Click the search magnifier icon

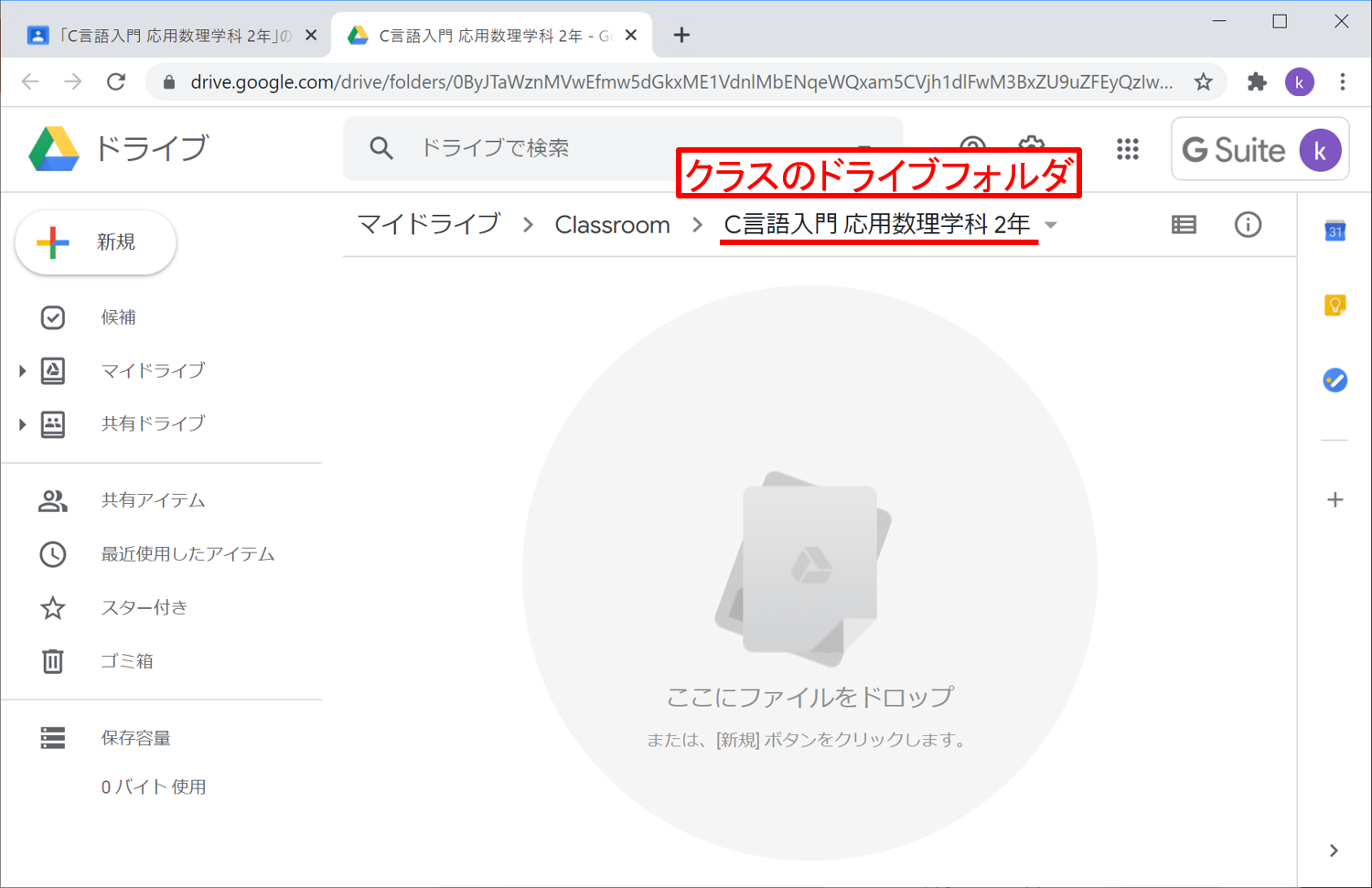(381, 148)
